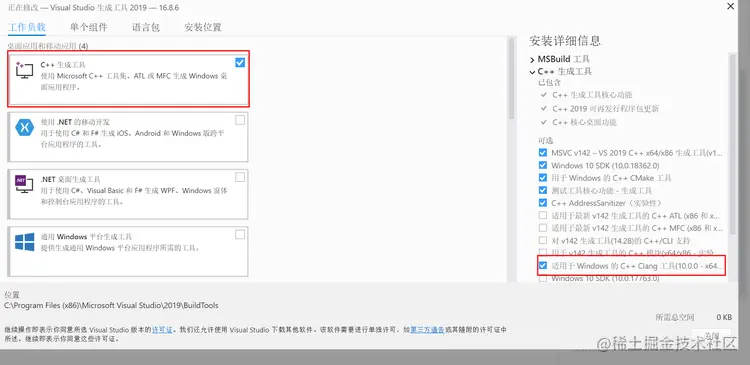Check the 使用 .NET 的移动开发 workload checkbox
The width and height of the screenshot is (750, 365).
pos(240,120)
